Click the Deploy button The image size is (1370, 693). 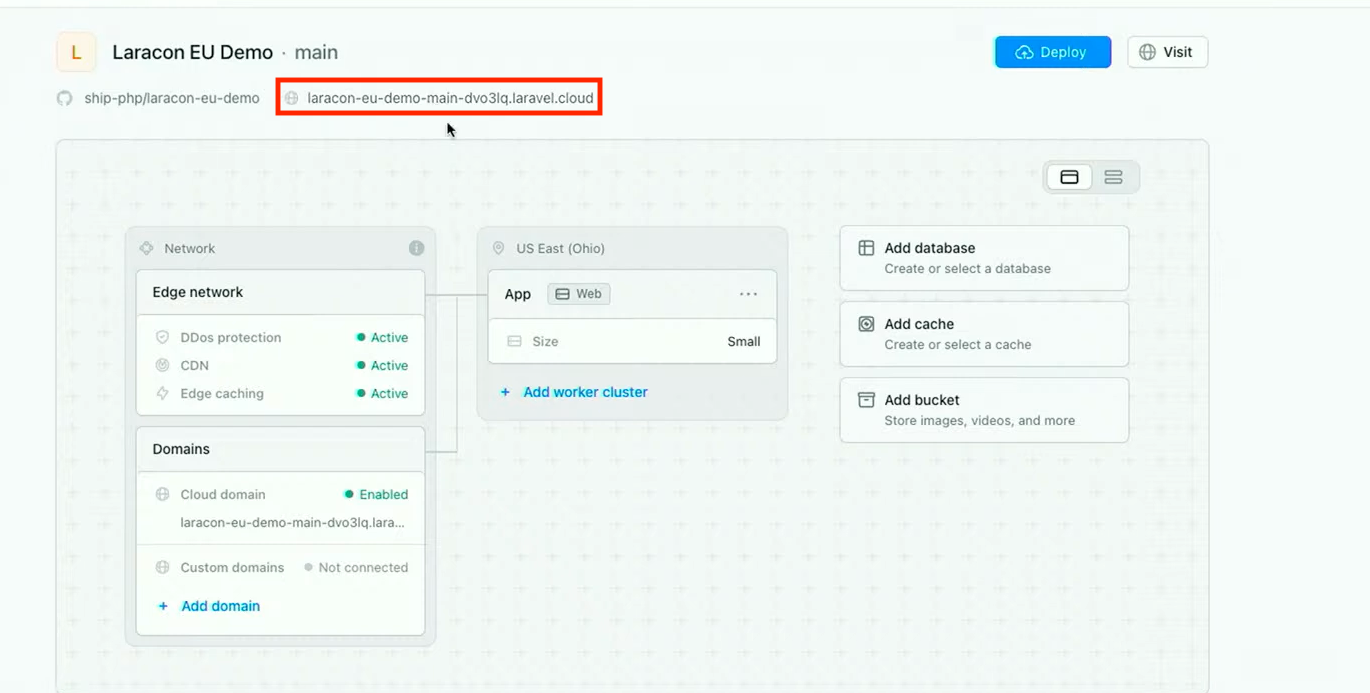[x=1052, y=52]
